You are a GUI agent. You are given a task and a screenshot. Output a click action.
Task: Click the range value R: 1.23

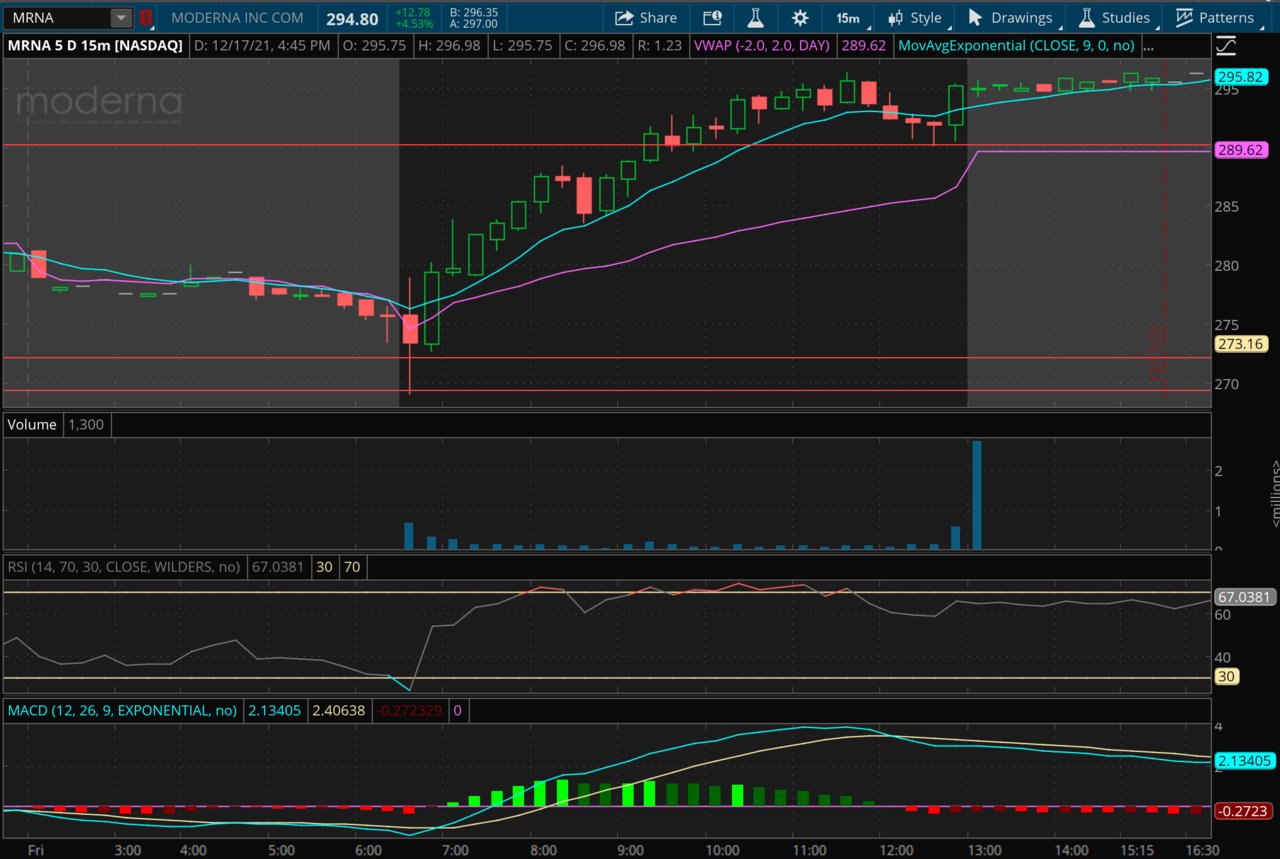point(659,46)
